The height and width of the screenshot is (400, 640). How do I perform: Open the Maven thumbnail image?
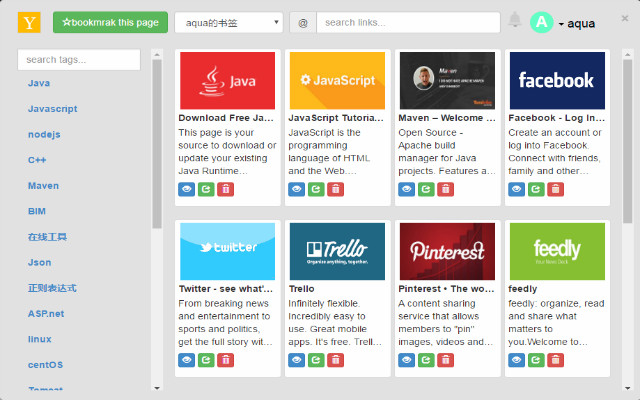(447, 80)
